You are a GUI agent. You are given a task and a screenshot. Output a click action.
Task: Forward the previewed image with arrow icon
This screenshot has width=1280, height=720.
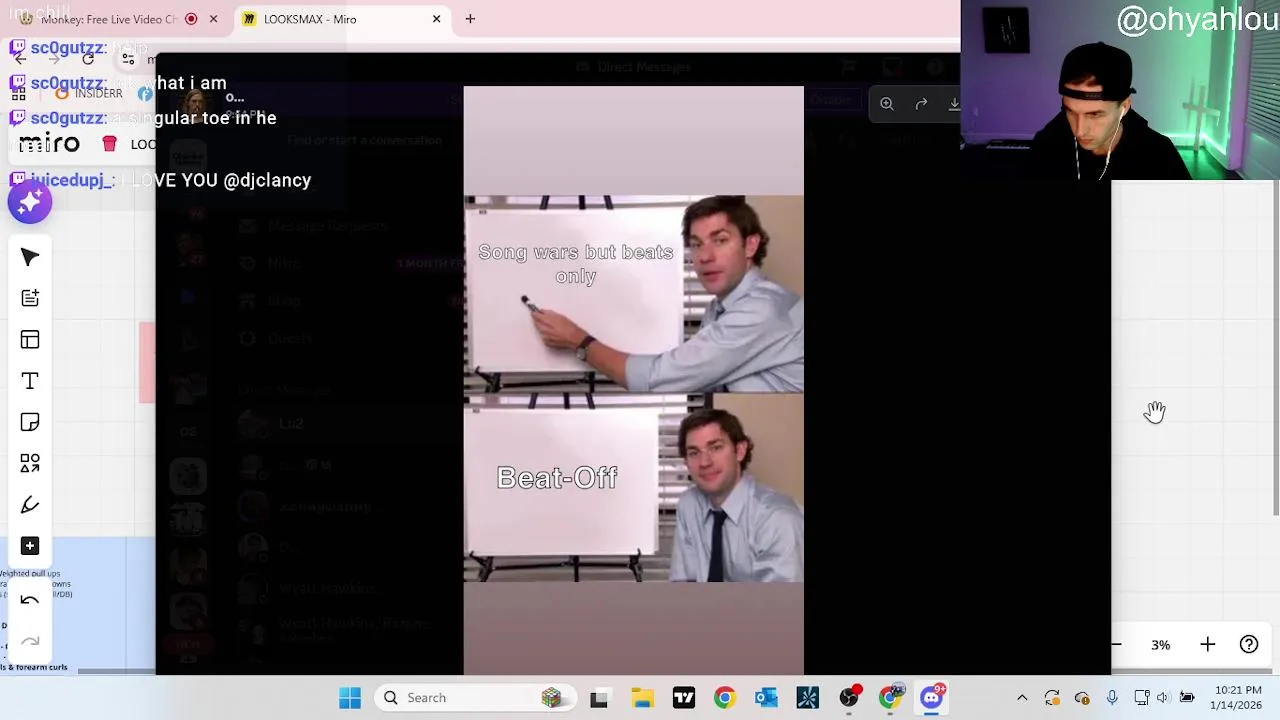(921, 103)
